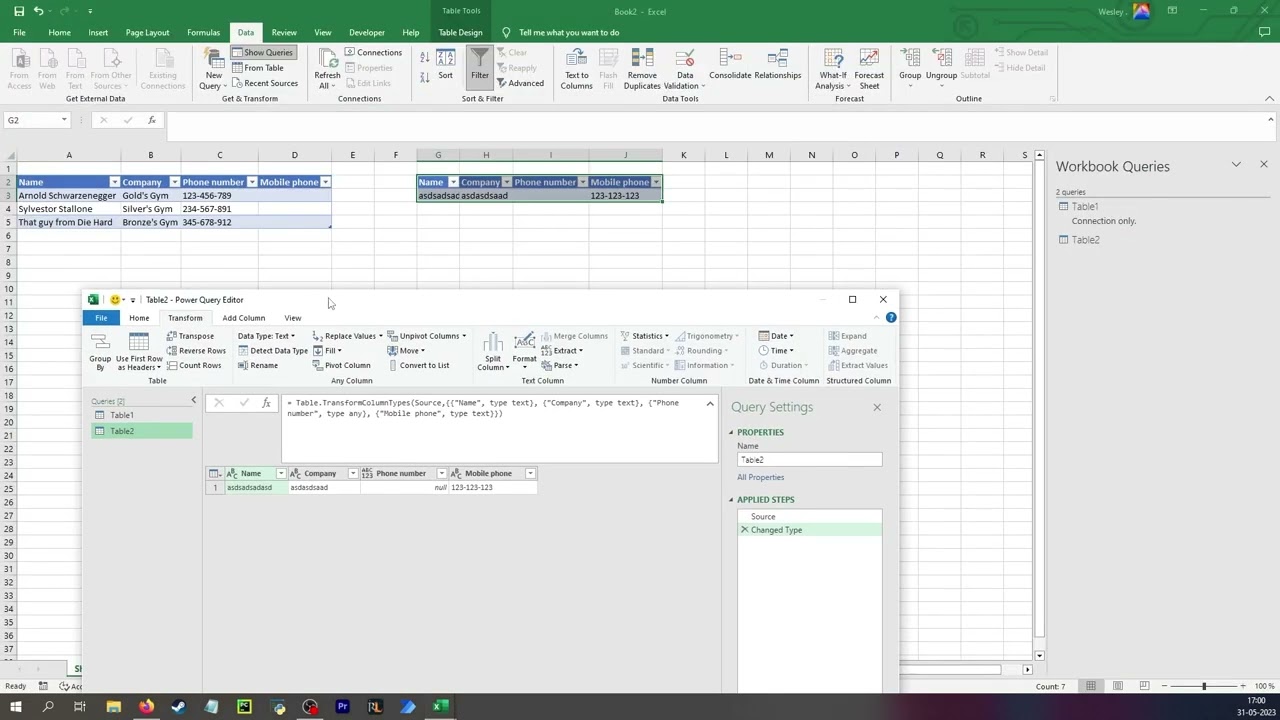Open Data Type: Text dropdown

point(266,336)
